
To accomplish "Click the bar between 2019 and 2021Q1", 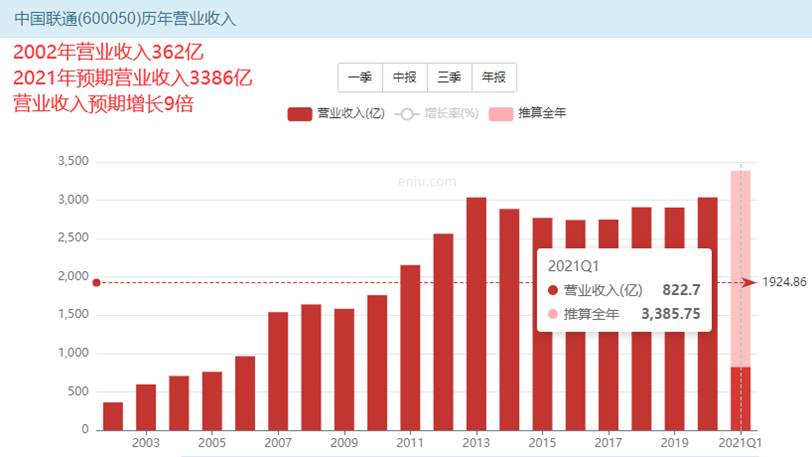I will [707, 314].
